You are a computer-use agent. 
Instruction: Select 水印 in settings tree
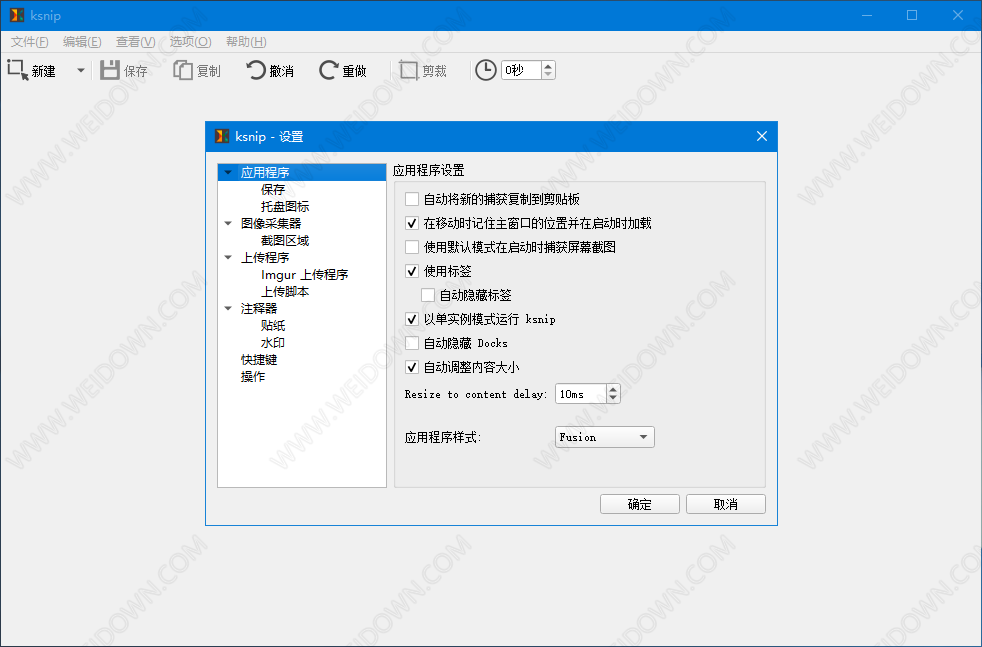273,343
